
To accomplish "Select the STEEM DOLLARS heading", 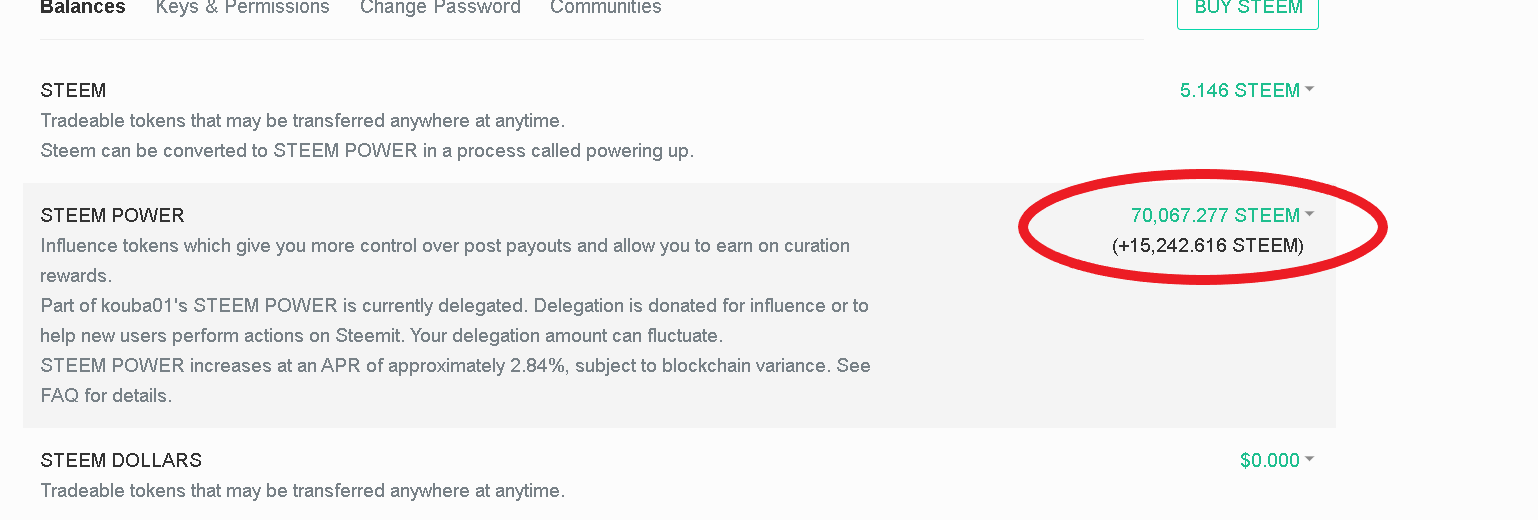I will 121,460.
